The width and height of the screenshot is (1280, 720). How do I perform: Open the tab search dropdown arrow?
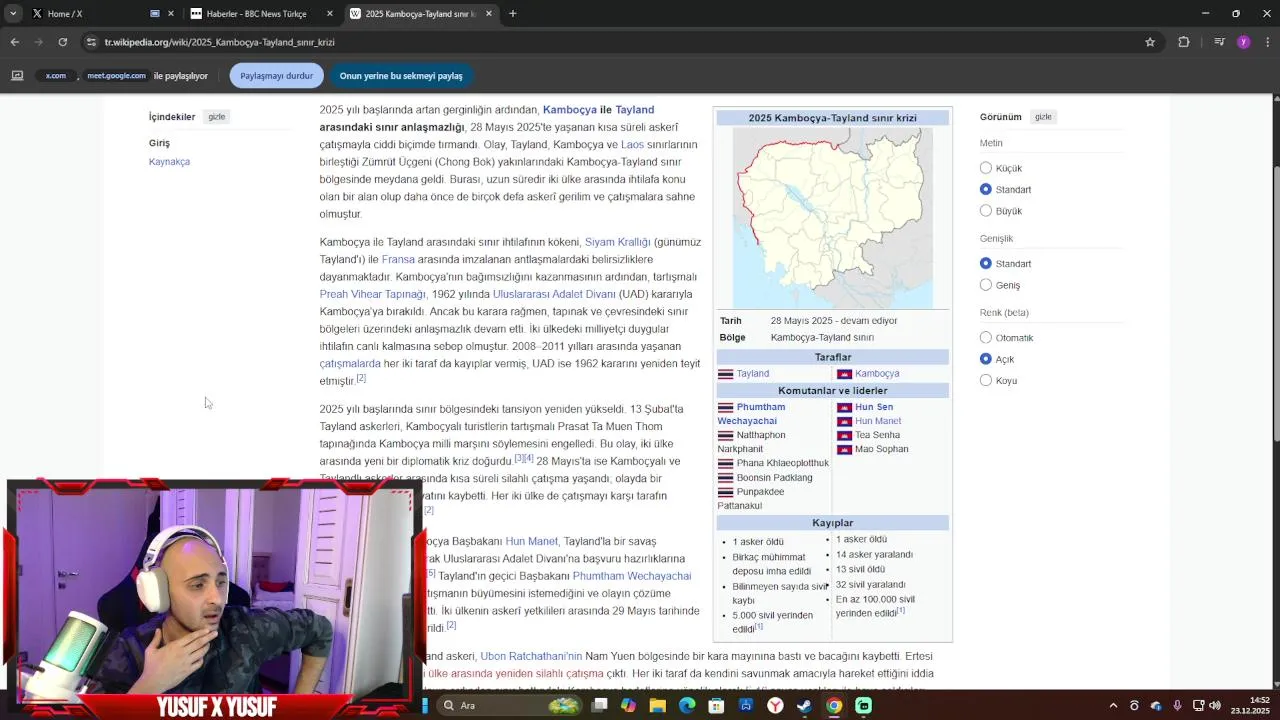[x=13, y=14]
